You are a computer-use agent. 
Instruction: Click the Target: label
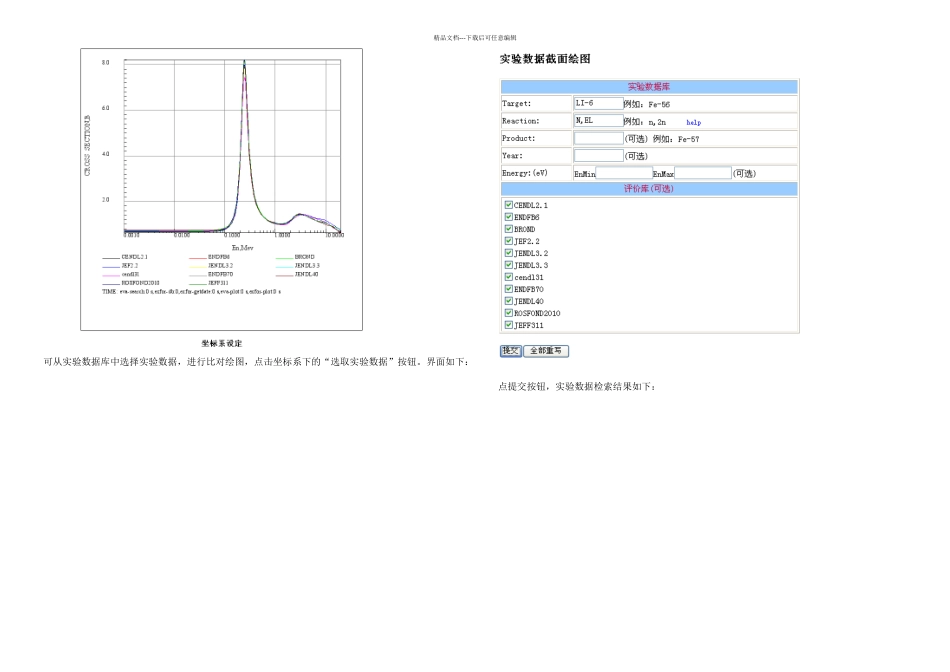point(516,104)
